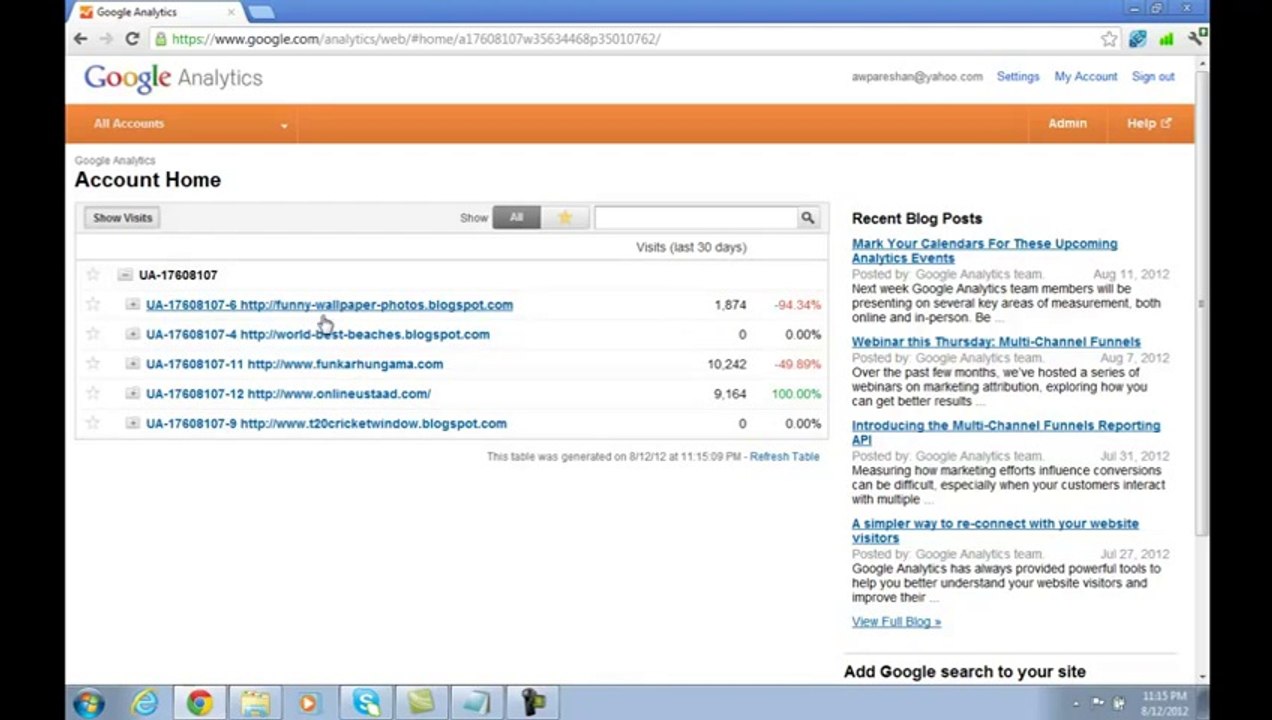Open www.onlineustaad.com profile link
The image size is (1272, 720).
[288, 394]
